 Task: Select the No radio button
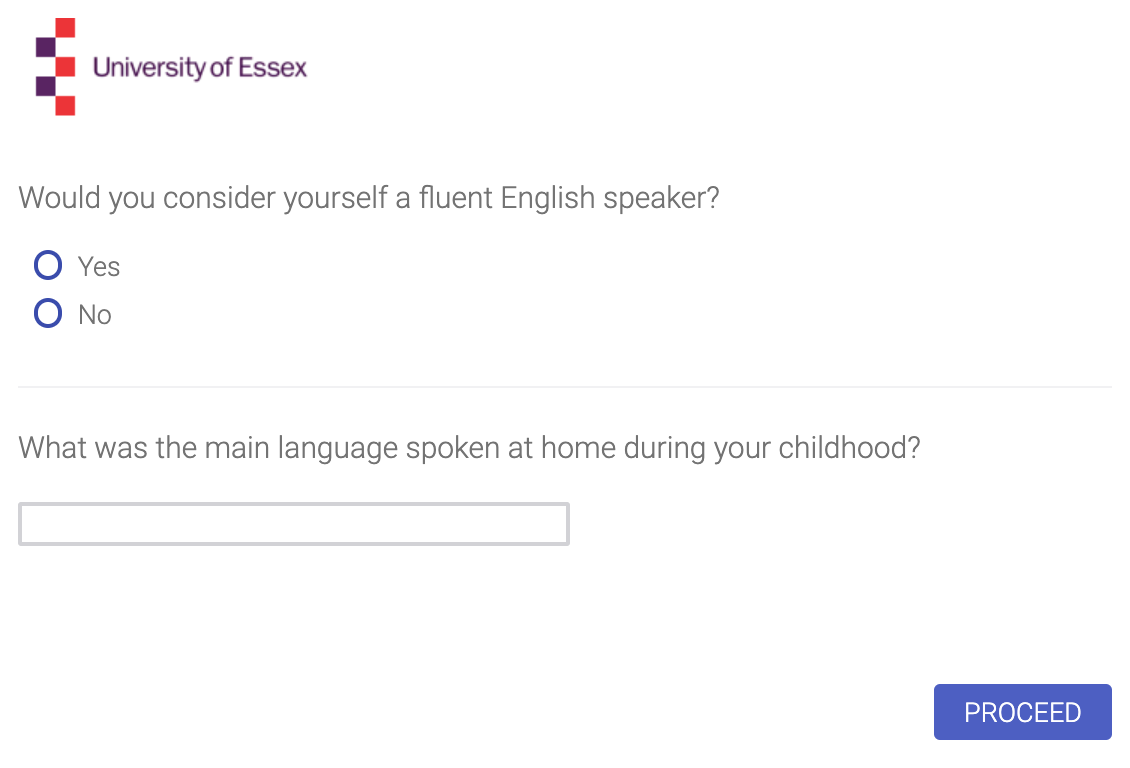click(x=48, y=313)
